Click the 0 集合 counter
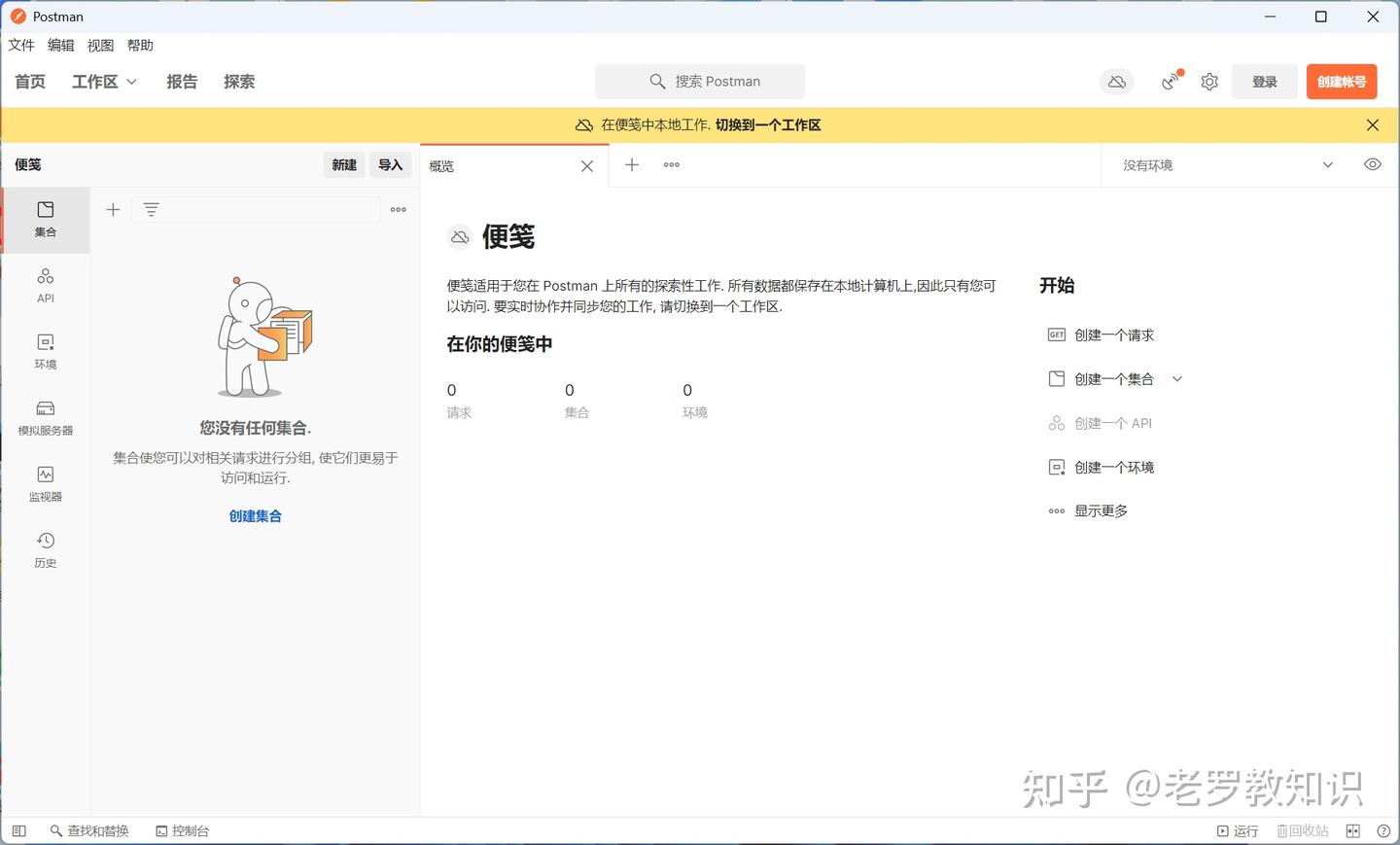 click(x=577, y=400)
